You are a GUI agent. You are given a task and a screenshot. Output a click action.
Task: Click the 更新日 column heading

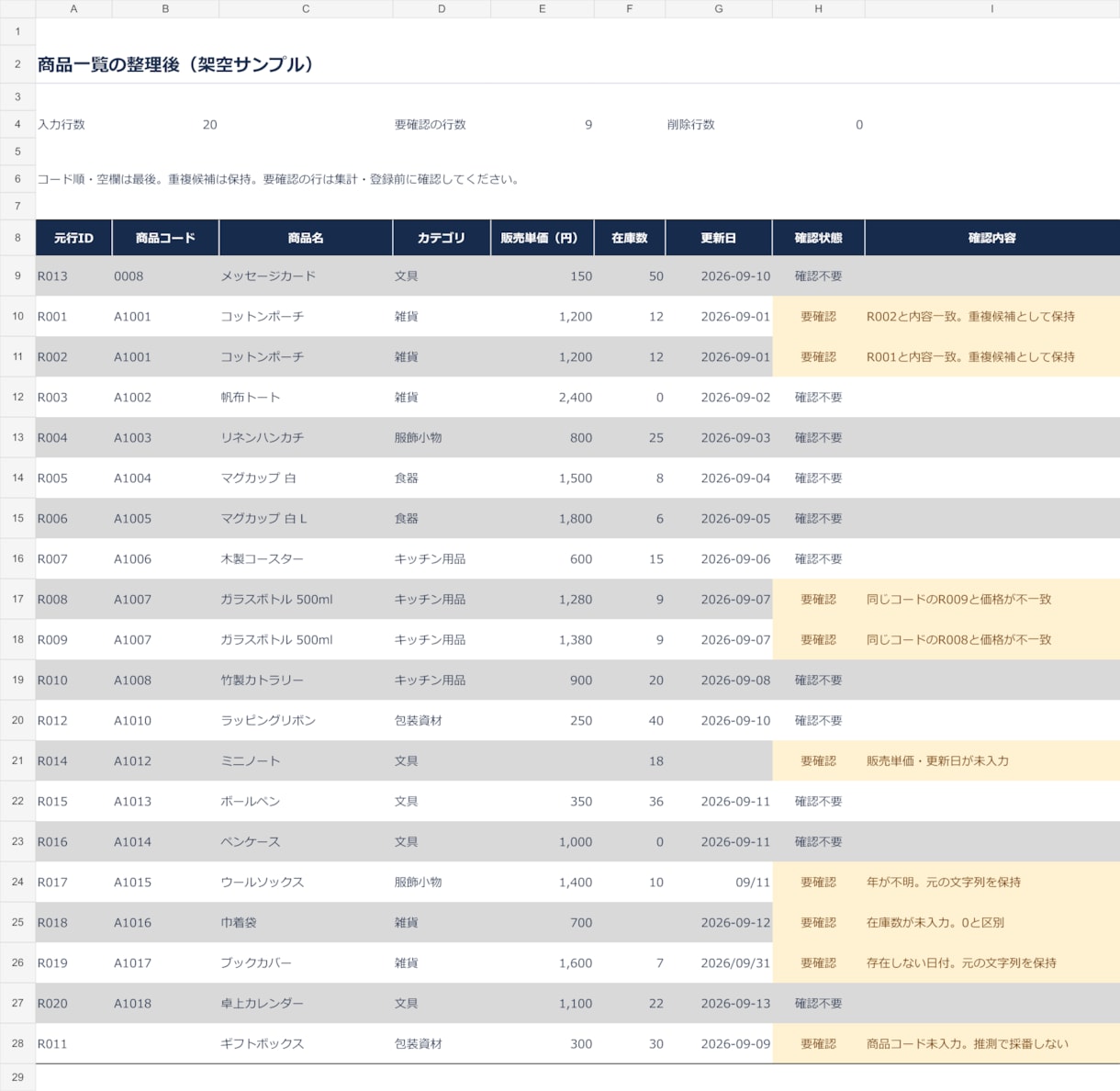point(719,238)
